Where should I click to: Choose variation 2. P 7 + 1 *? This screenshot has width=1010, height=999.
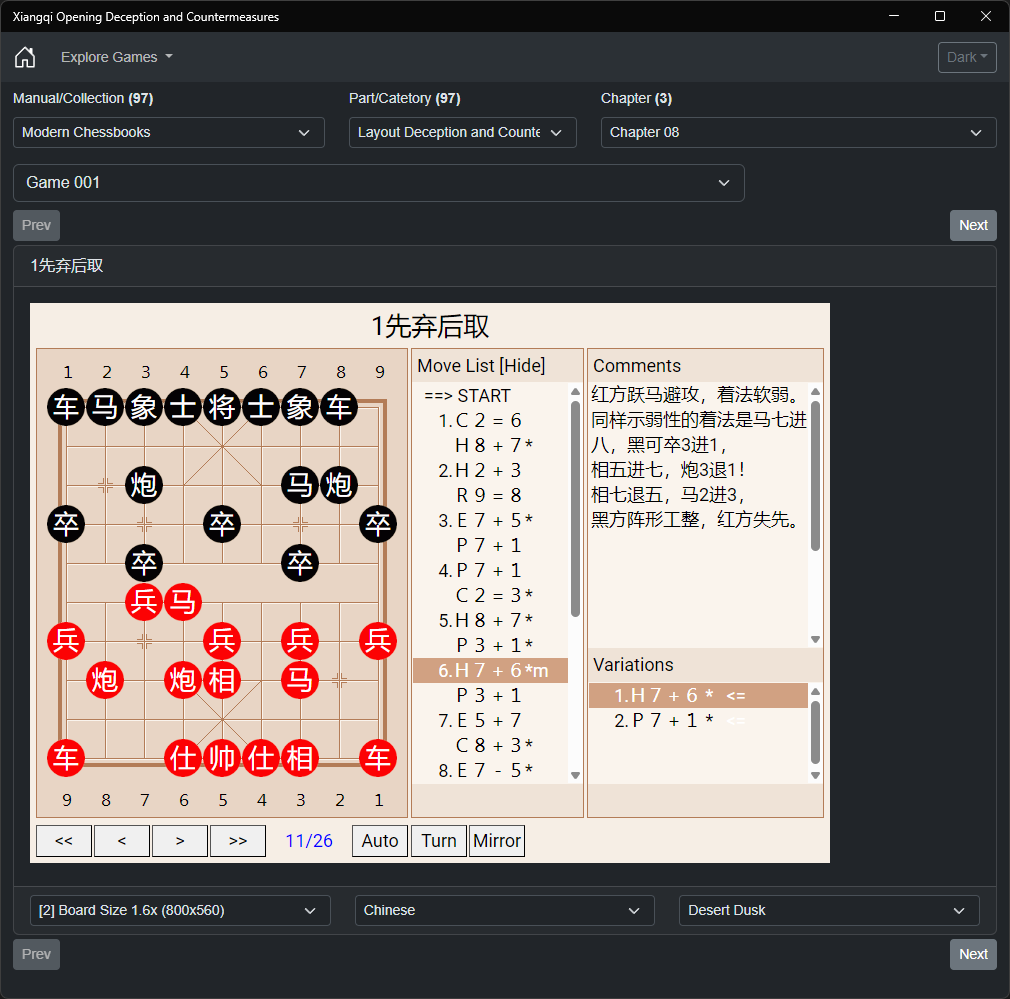click(698, 720)
